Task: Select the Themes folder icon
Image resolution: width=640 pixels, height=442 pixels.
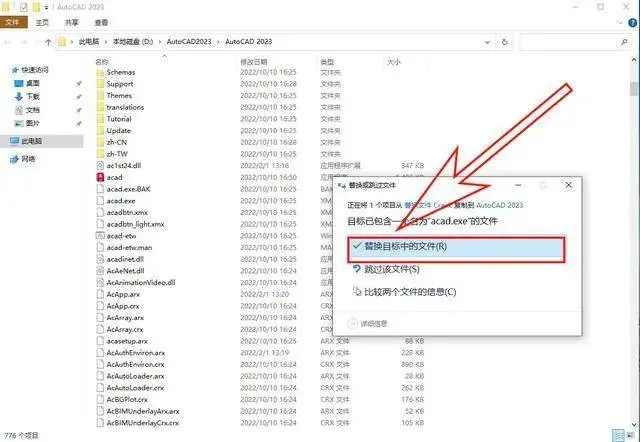Action: point(100,96)
